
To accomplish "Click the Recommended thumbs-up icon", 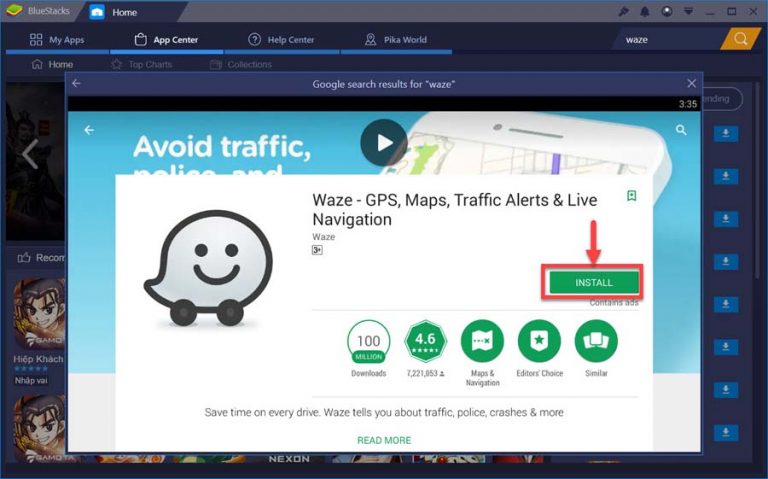I will pos(24,257).
